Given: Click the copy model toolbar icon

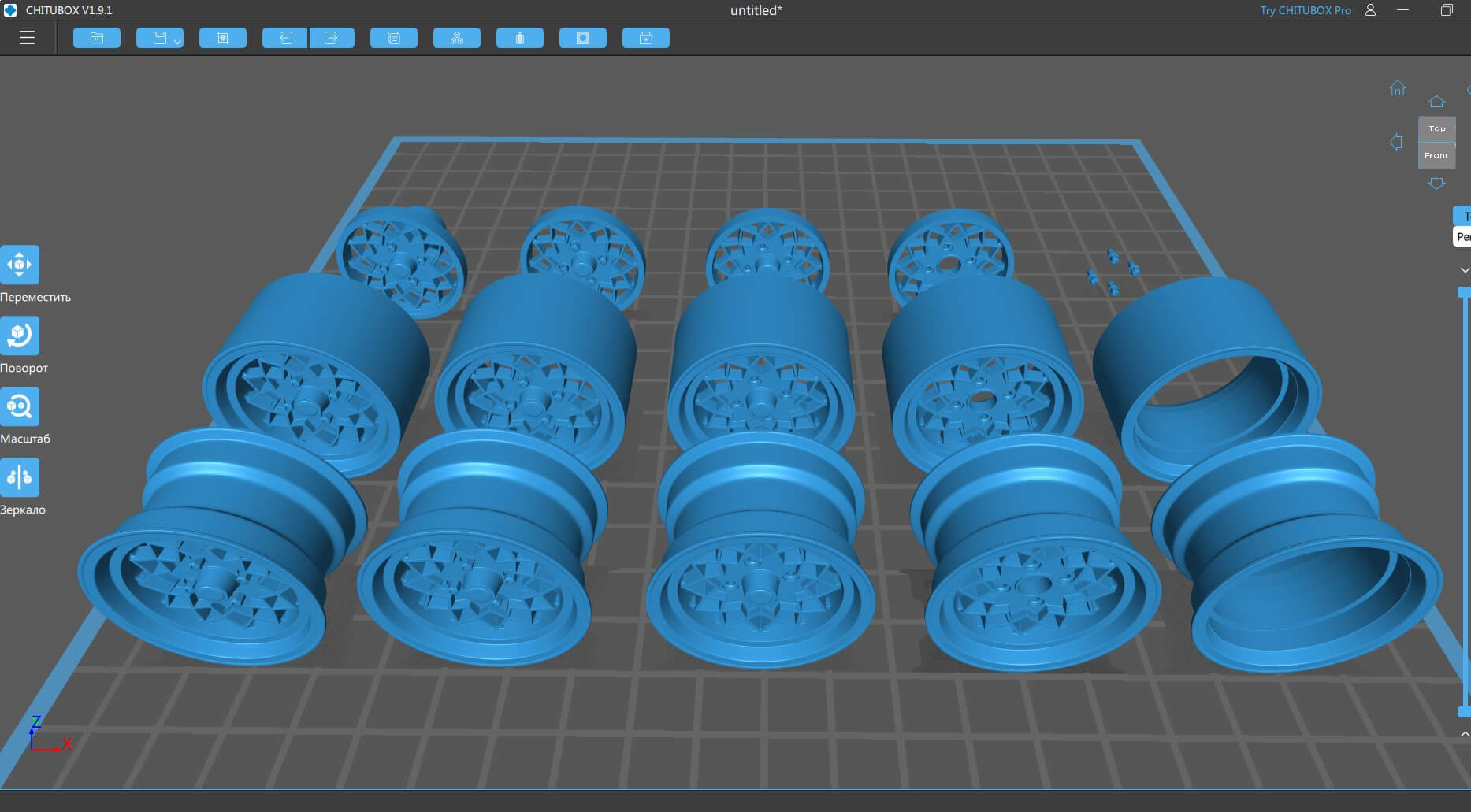Looking at the screenshot, I should (x=394, y=38).
